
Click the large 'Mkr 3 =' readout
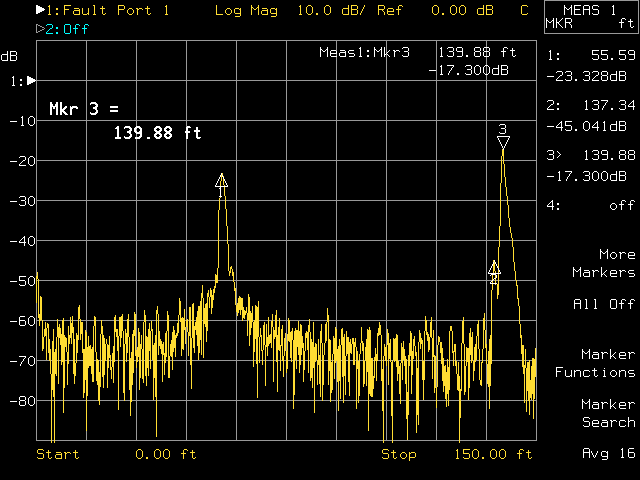(x=84, y=109)
